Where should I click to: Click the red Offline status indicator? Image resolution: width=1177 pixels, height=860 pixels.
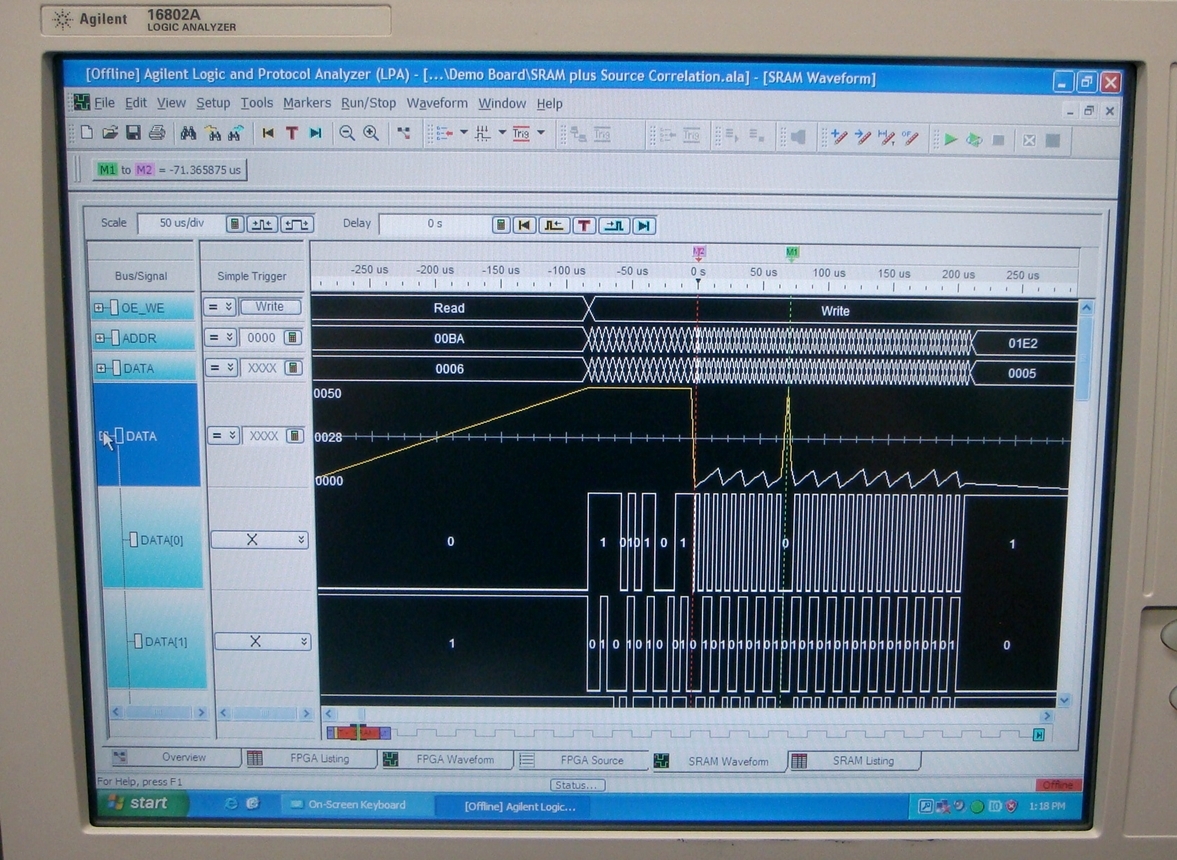[1058, 785]
